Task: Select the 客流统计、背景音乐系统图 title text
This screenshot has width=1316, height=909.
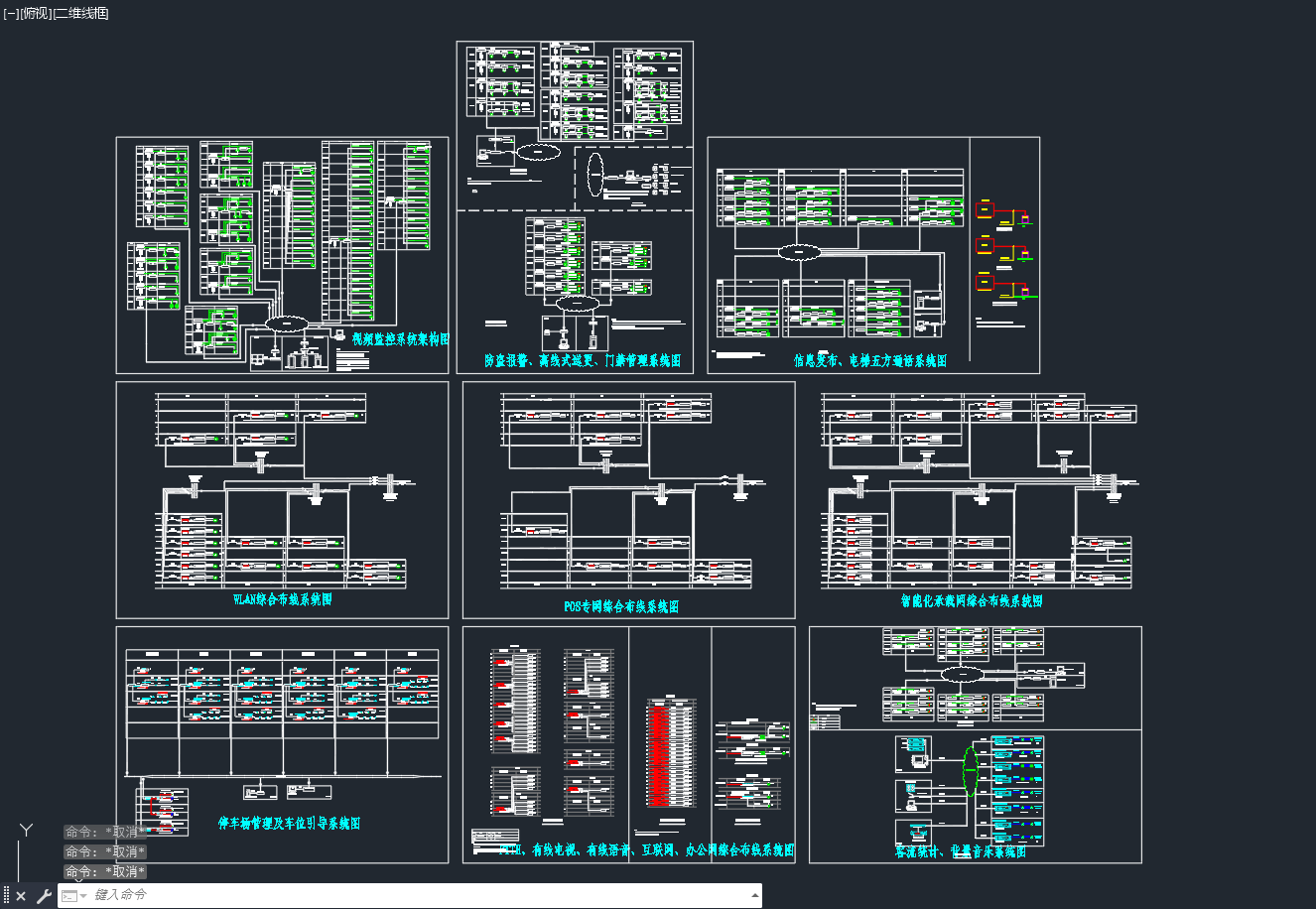Action: click(x=960, y=851)
